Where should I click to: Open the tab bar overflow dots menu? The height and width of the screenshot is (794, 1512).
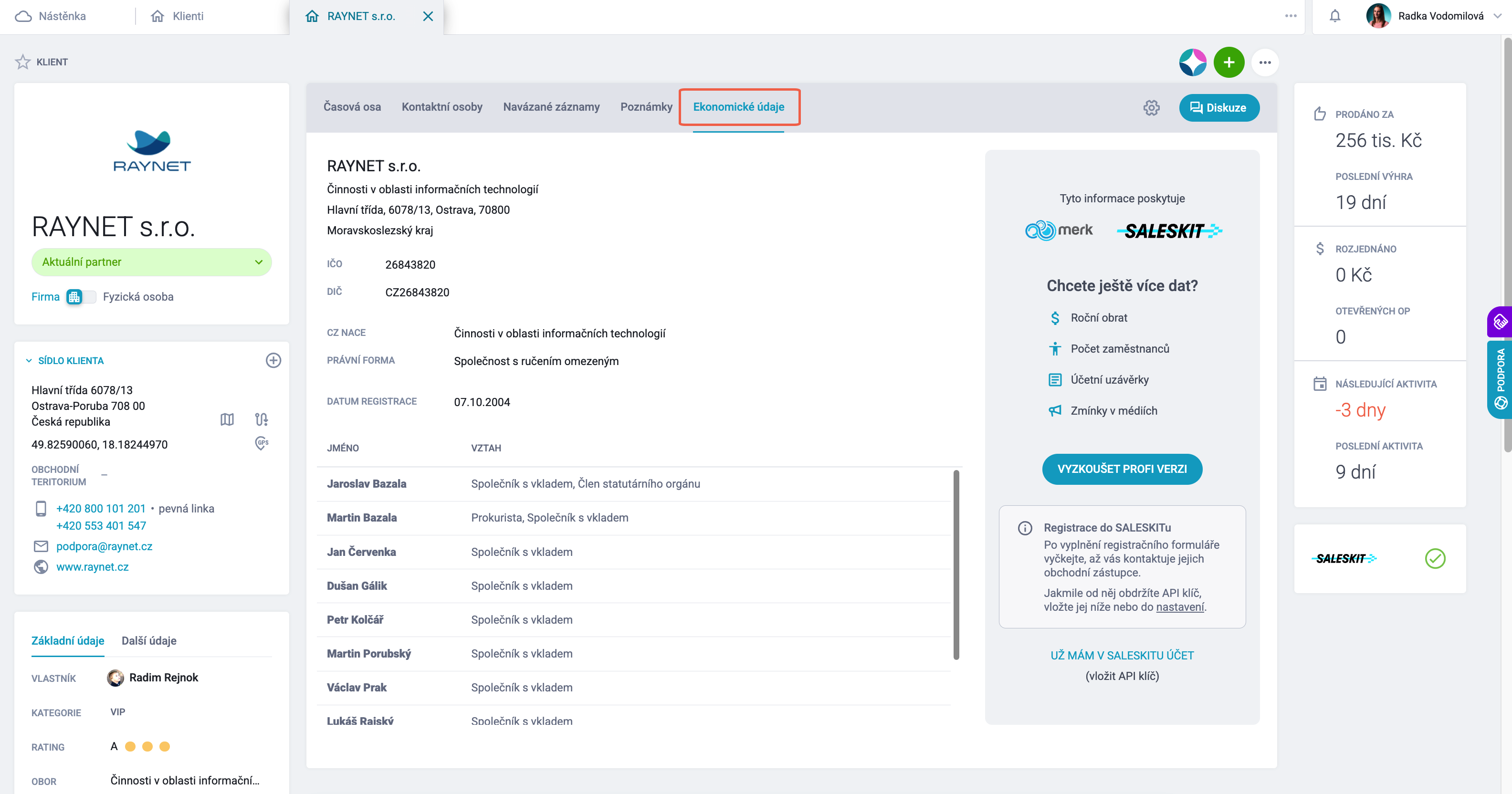[x=1291, y=16]
